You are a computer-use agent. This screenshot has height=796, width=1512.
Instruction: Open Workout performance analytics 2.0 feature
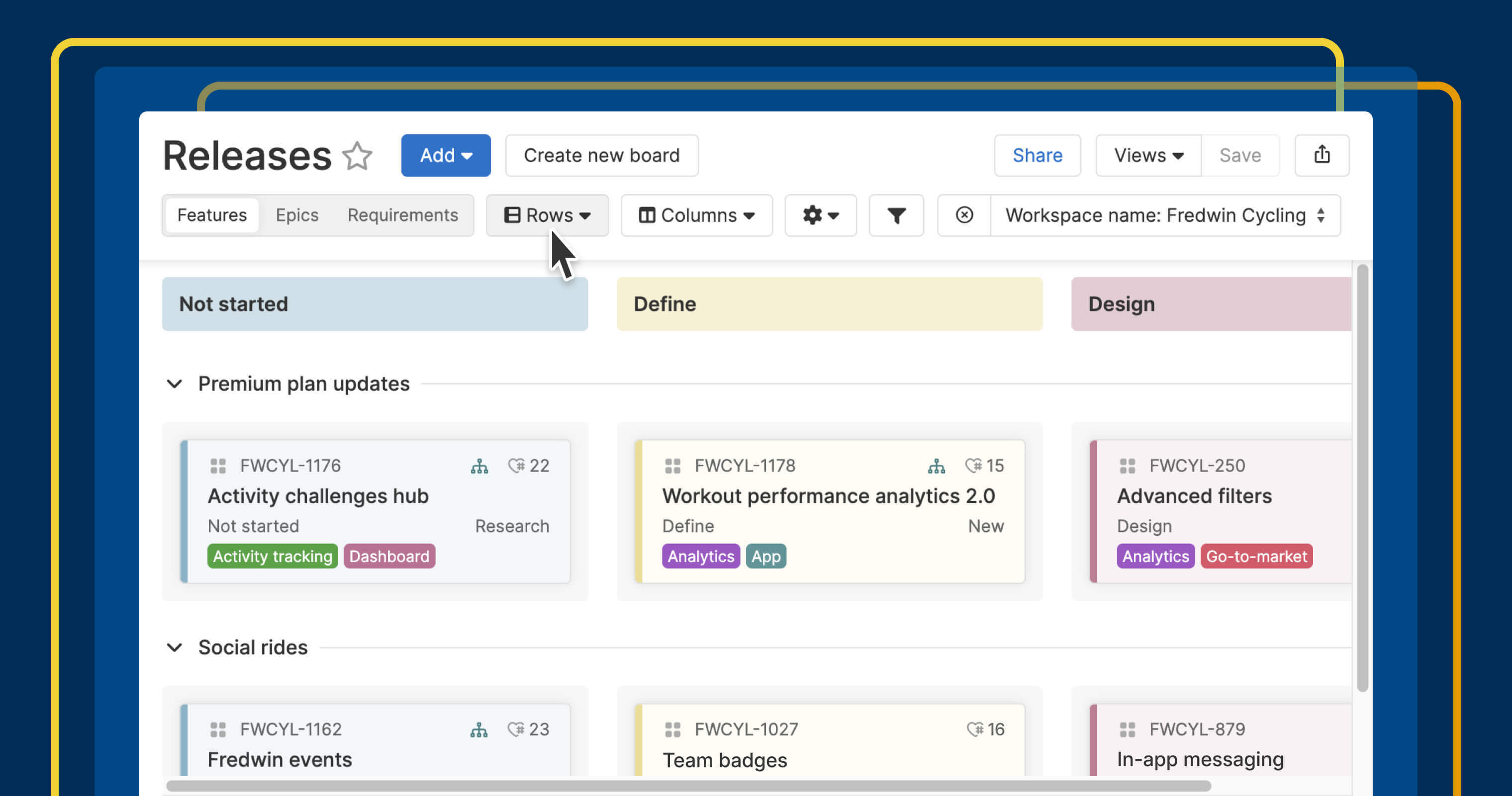point(828,496)
